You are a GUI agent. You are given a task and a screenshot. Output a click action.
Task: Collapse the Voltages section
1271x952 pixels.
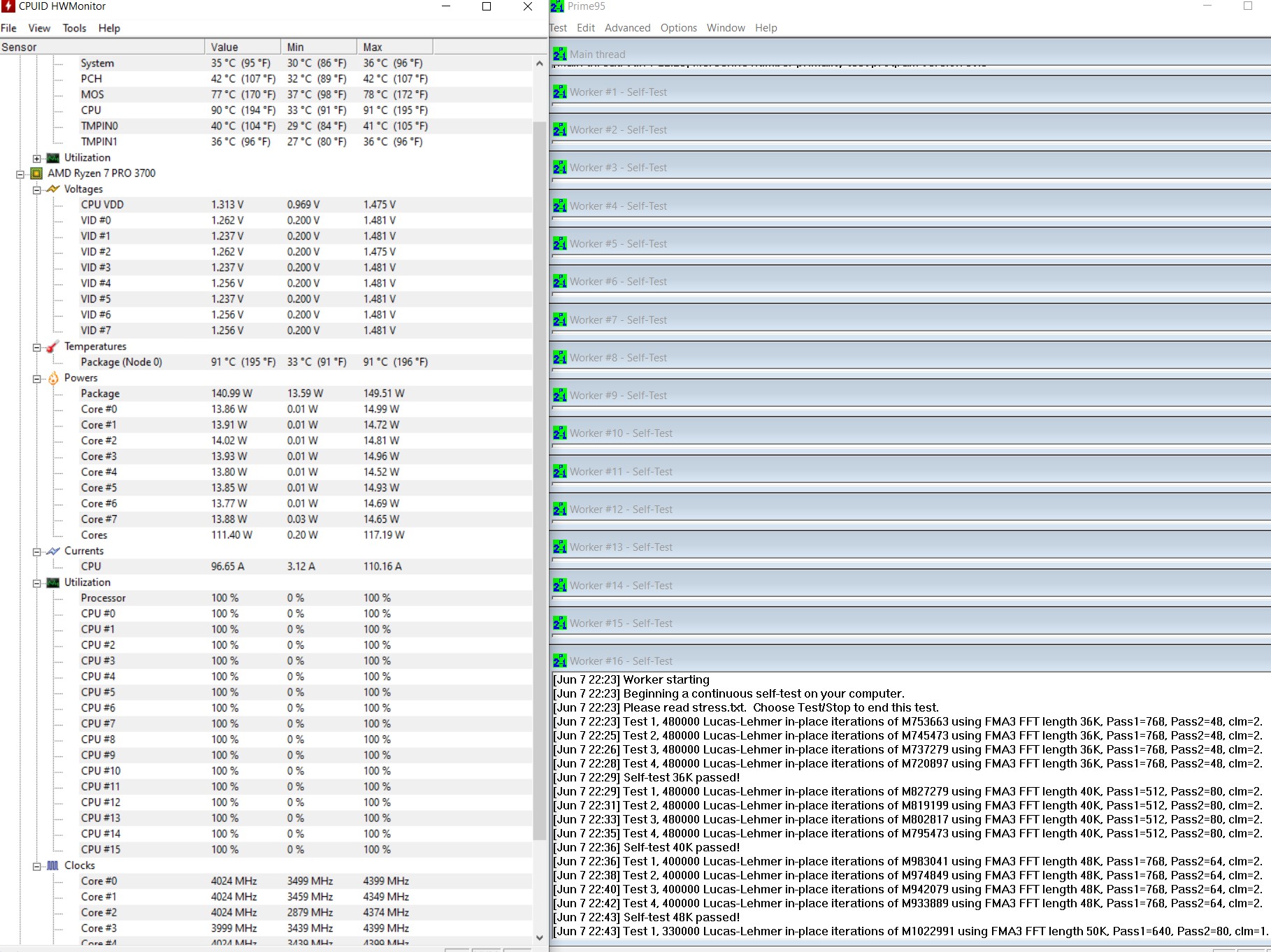click(37, 190)
